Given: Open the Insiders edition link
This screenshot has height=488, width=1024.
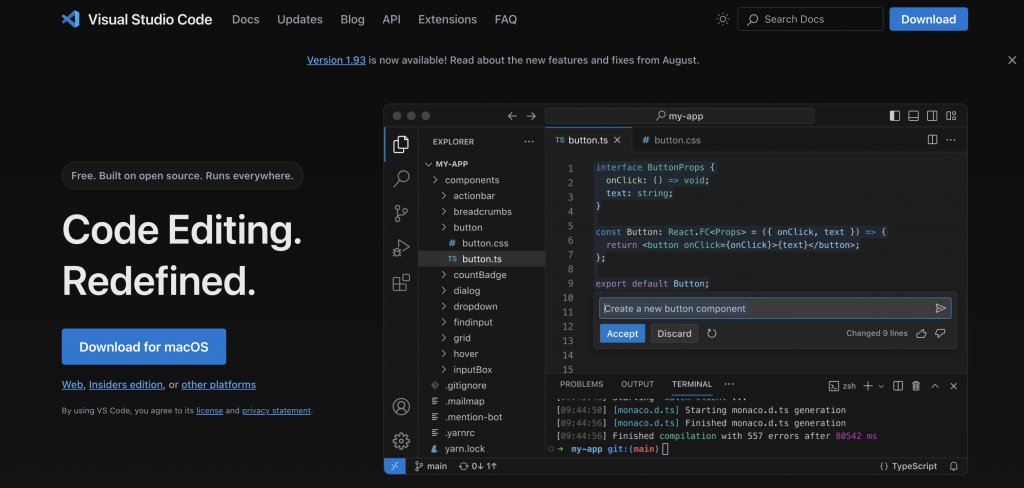Looking at the screenshot, I should pyautogui.click(x=126, y=385).
